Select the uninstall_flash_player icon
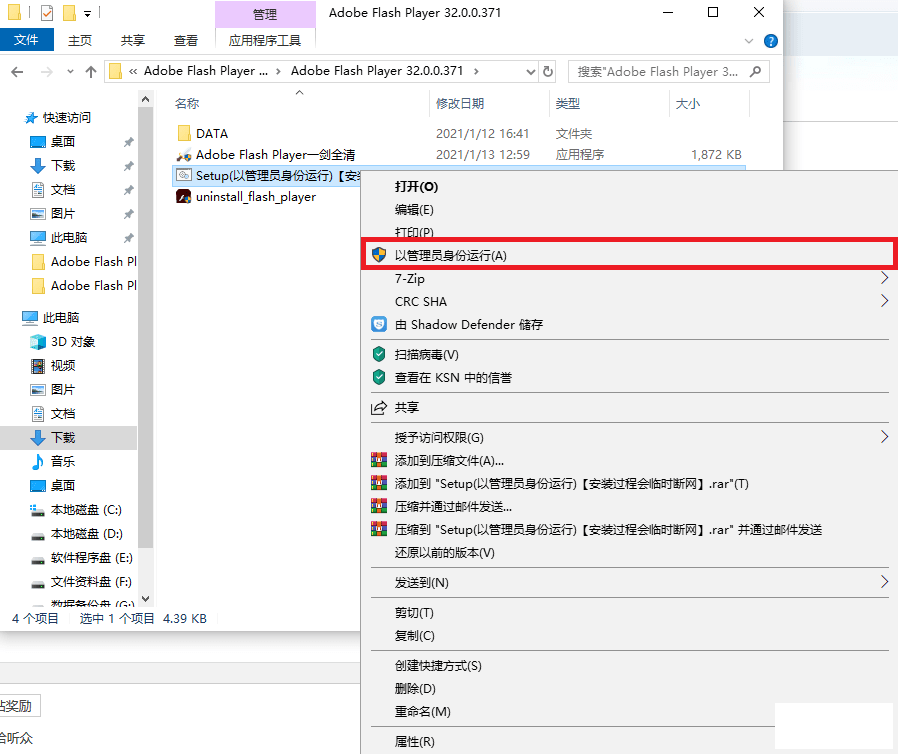This screenshot has height=754, width=898. pos(184,196)
